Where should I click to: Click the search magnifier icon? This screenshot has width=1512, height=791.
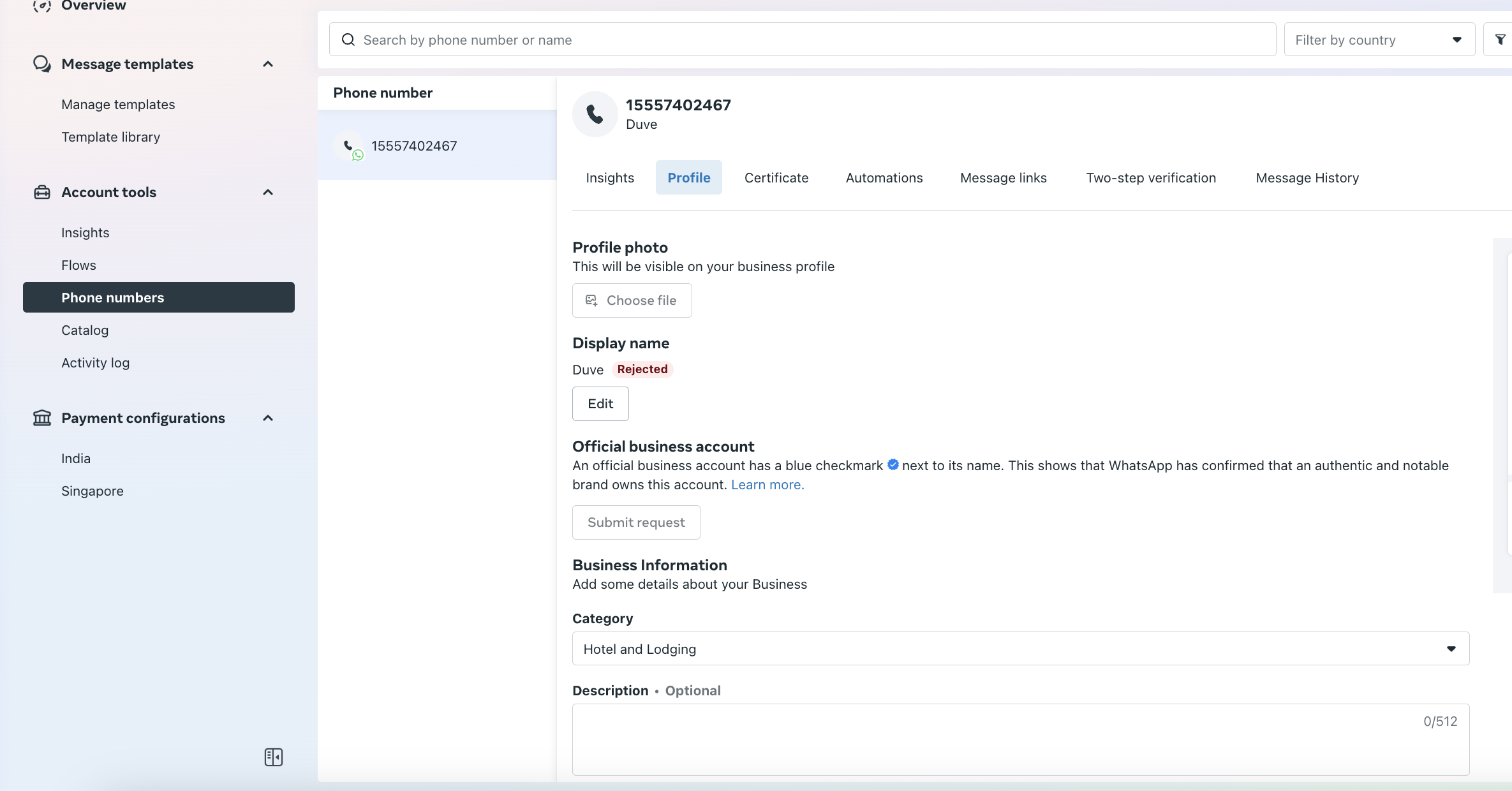(348, 40)
